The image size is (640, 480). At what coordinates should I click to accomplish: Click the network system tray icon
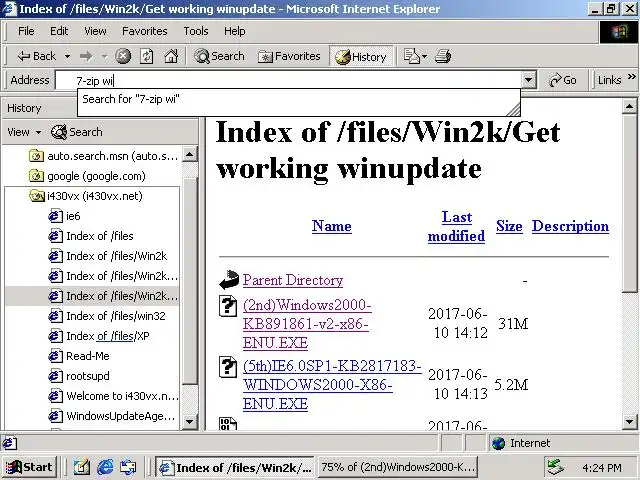pyautogui.click(x=556, y=467)
